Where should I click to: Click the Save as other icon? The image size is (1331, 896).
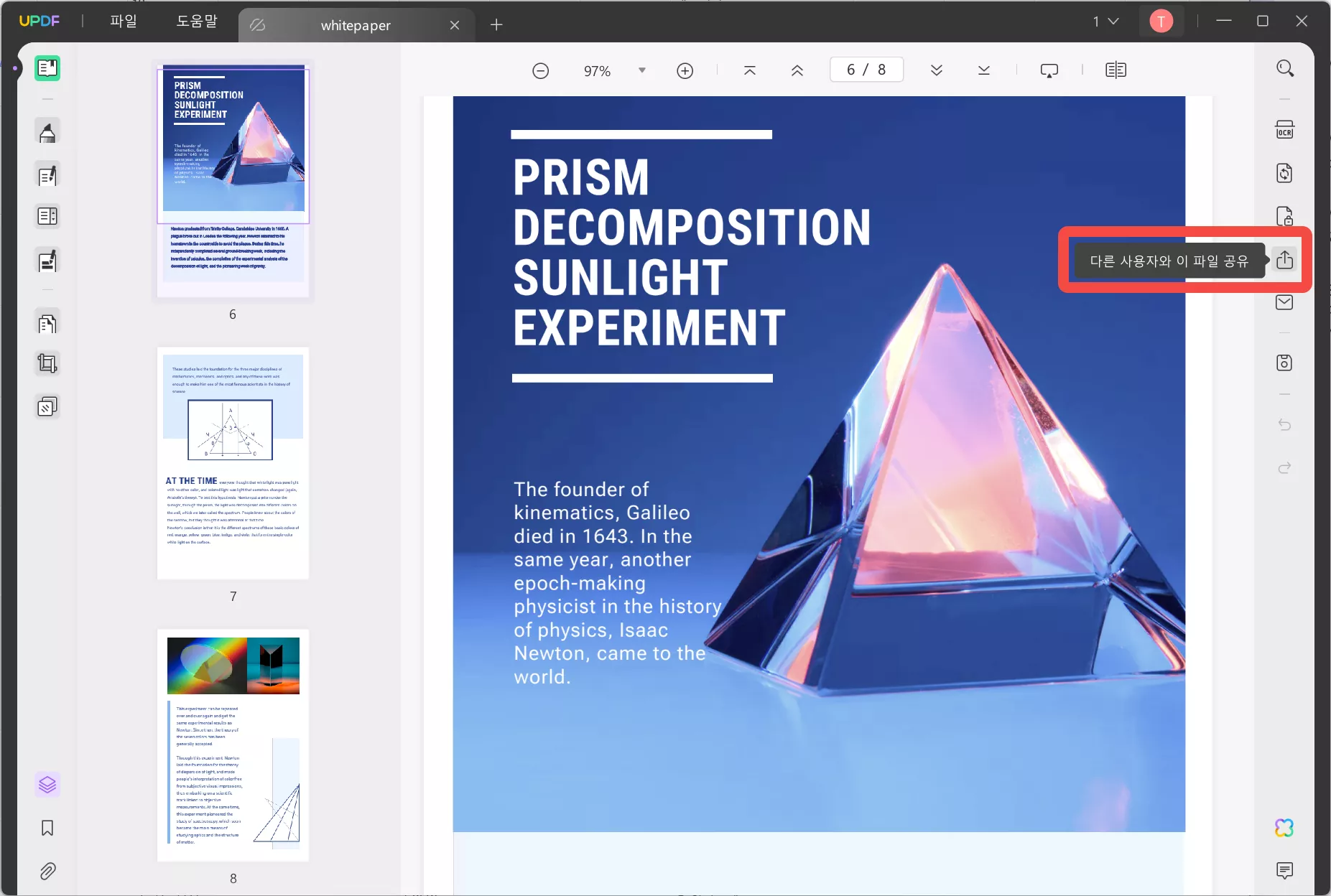pyautogui.click(x=1285, y=363)
